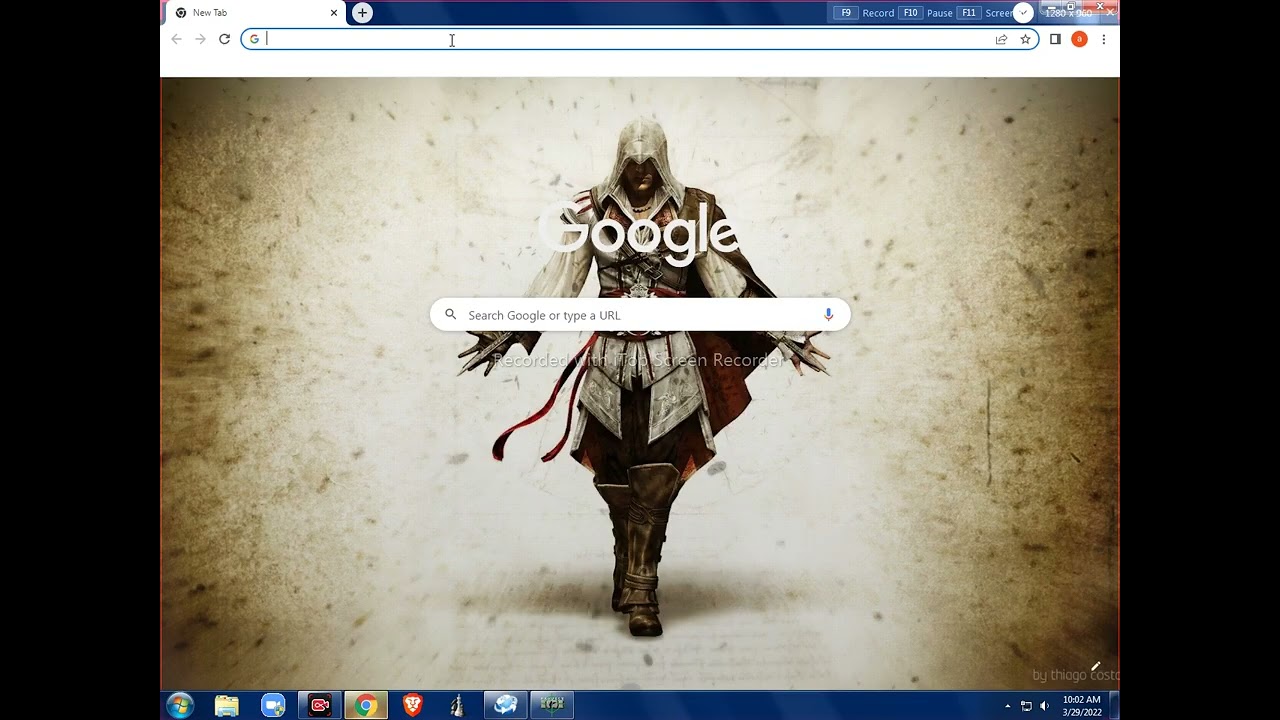Open the chess piece taskbar app

pyautogui.click(x=458, y=706)
